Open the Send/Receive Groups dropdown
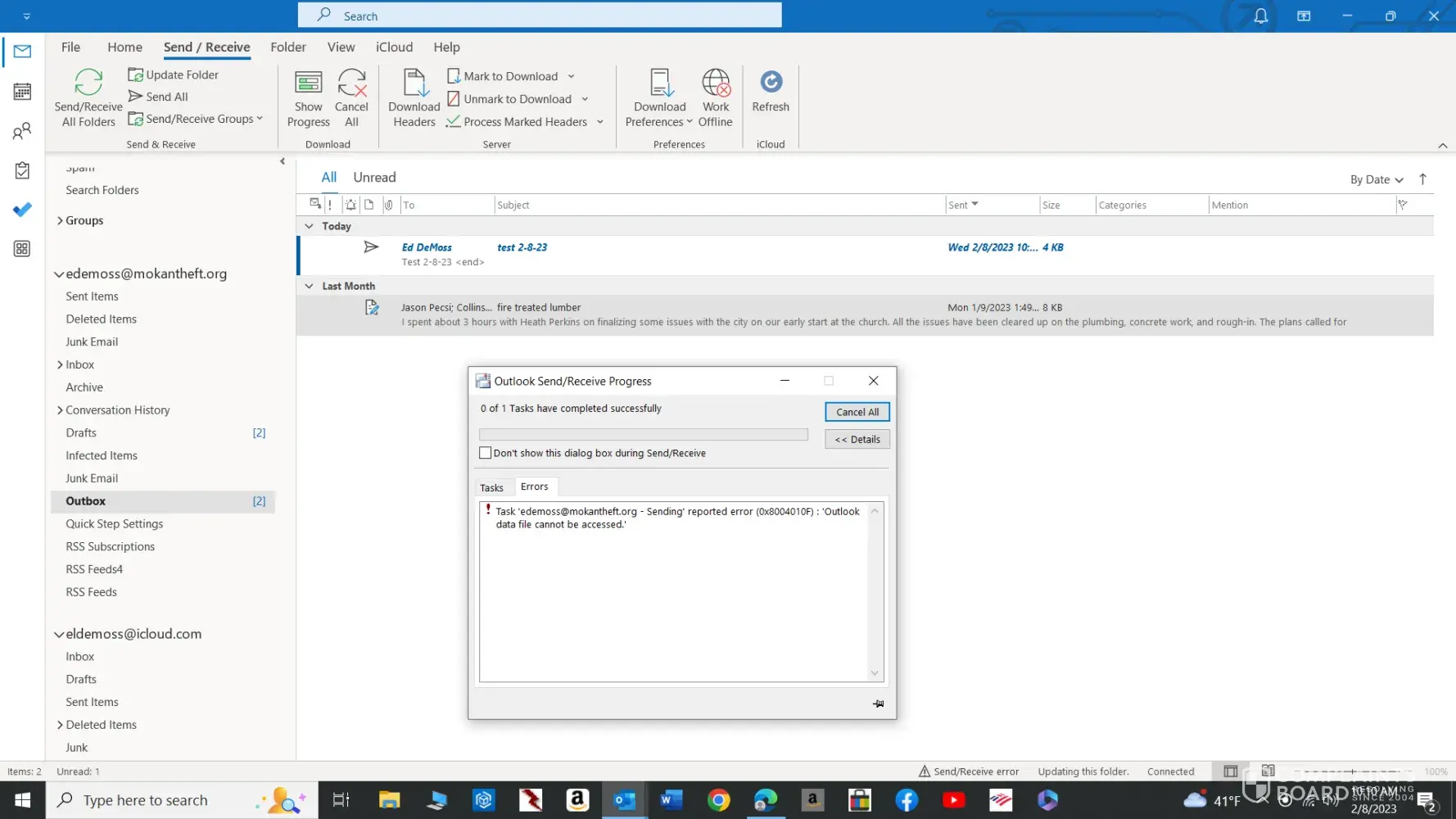 point(197,119)
